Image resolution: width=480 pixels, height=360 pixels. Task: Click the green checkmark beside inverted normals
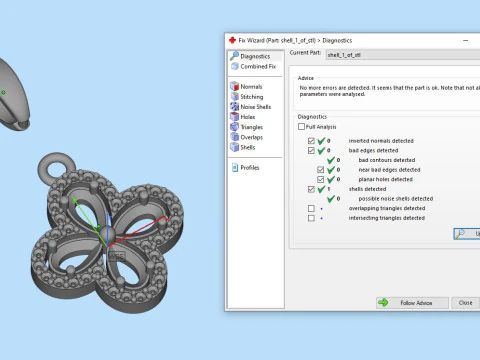[x=321, y=141]
